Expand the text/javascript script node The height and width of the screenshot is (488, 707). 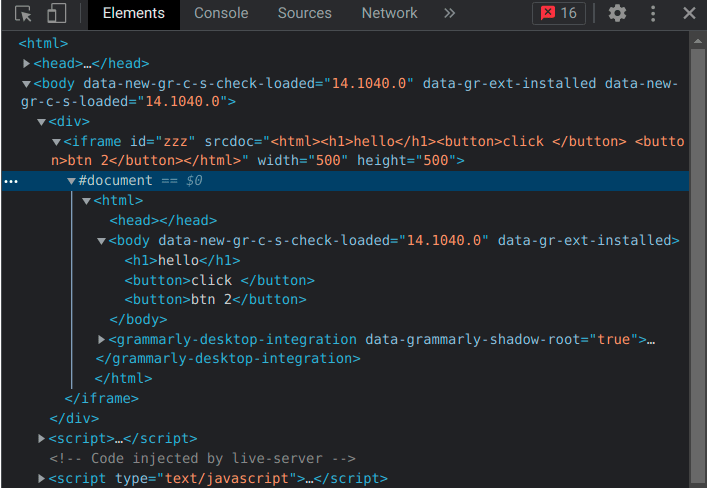coord(41,478)
